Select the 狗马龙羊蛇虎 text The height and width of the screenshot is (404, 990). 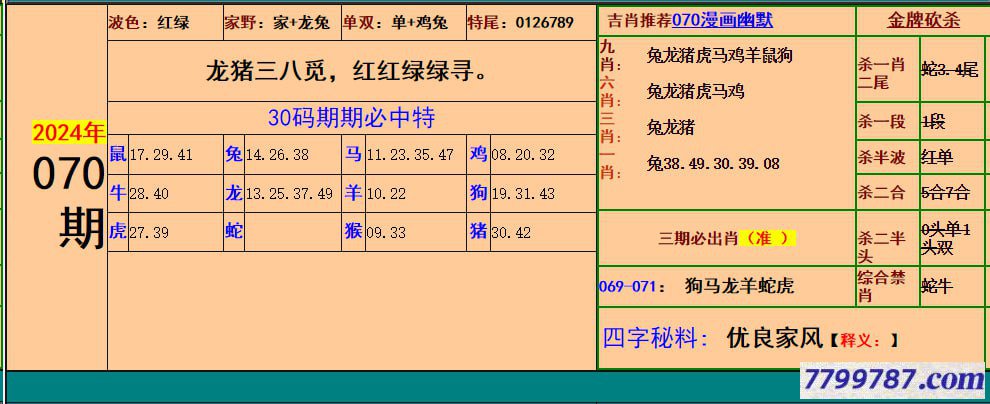click(739, 287)
